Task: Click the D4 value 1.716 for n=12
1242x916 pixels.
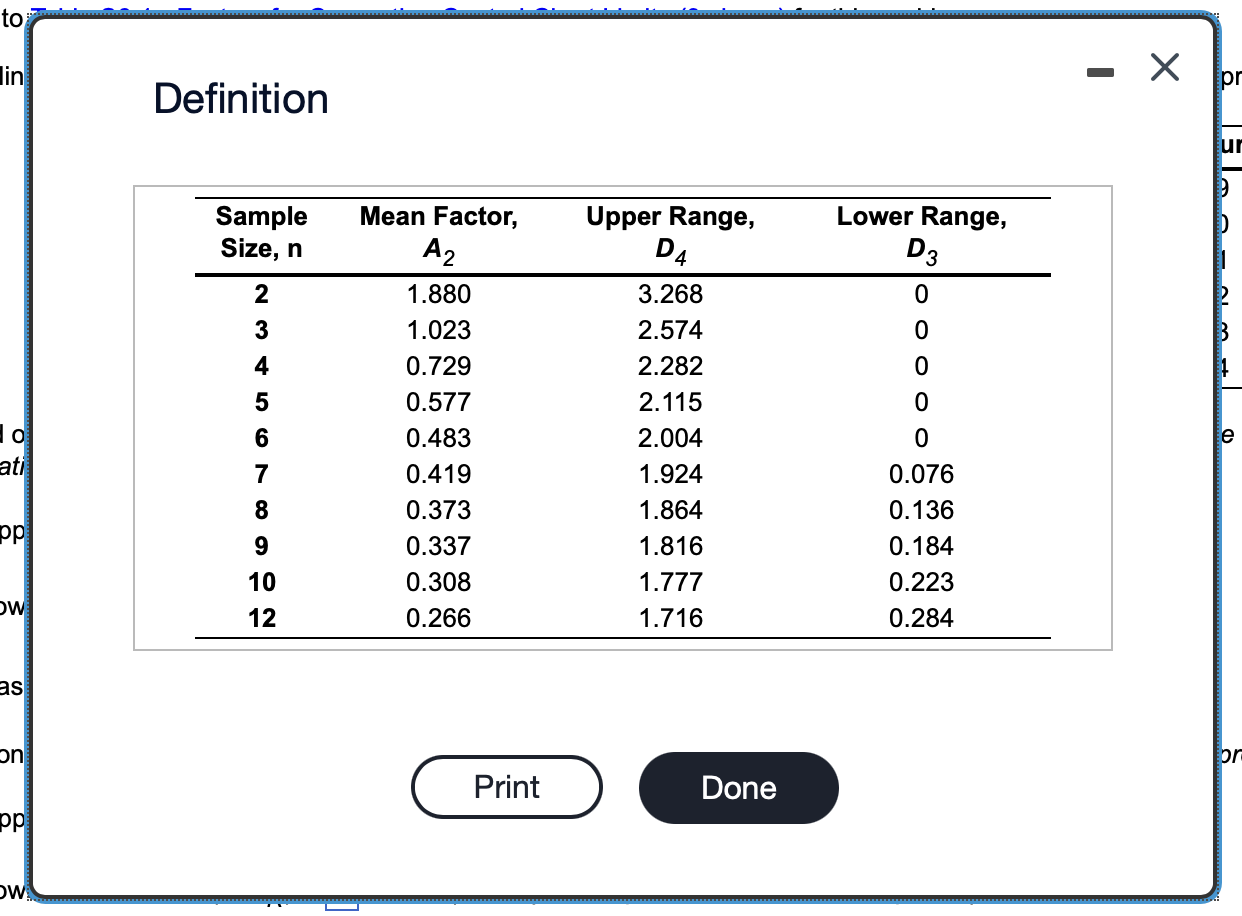Action: click(670, 618)
